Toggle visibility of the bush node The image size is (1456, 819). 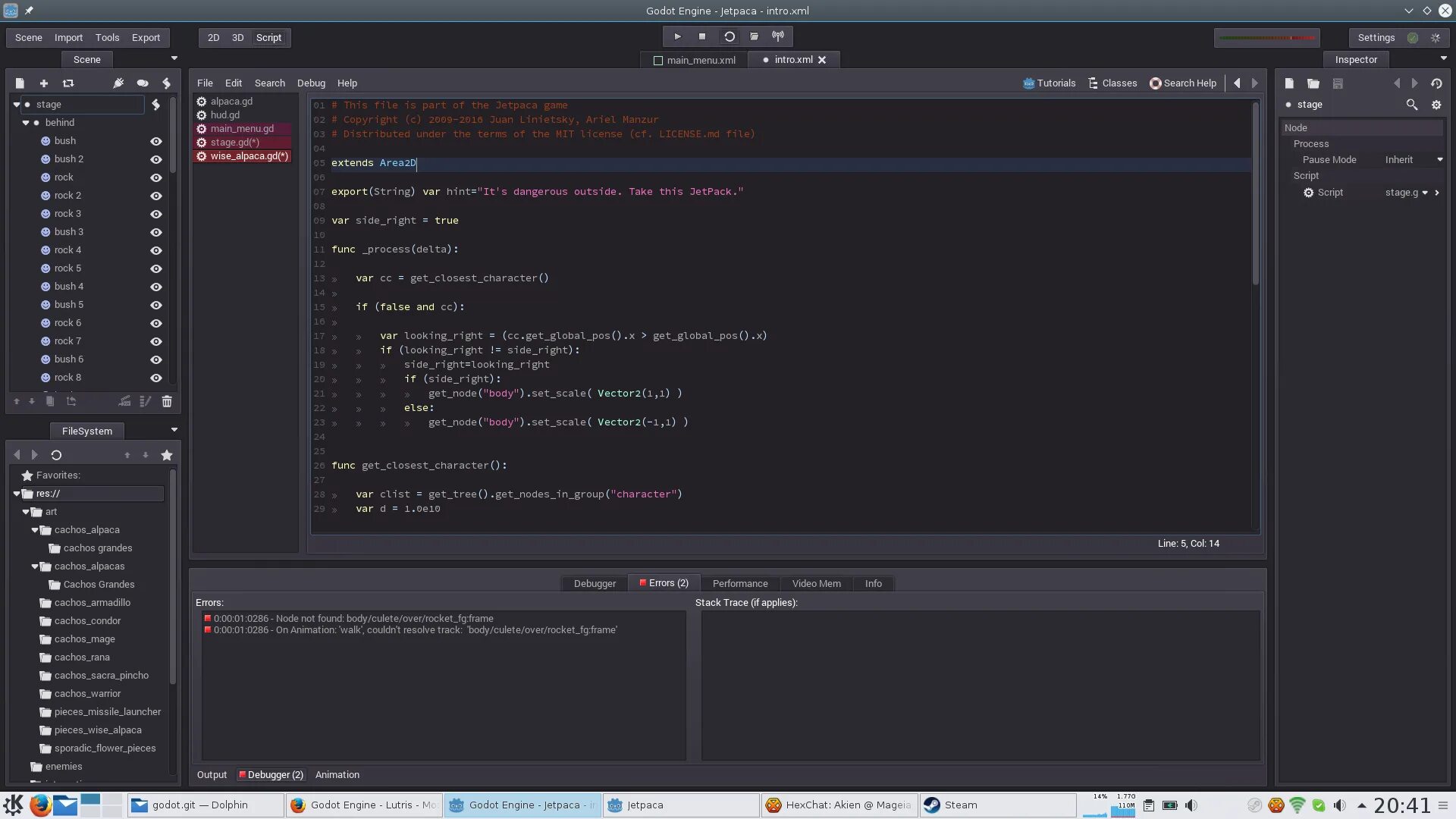click(155, 141)
